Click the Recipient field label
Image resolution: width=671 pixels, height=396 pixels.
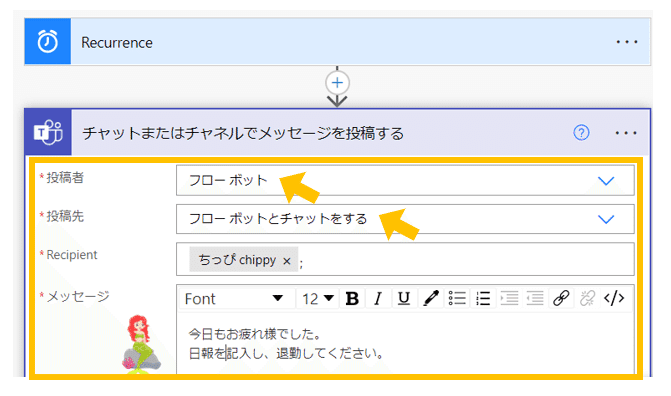click(x=71, y=255)
